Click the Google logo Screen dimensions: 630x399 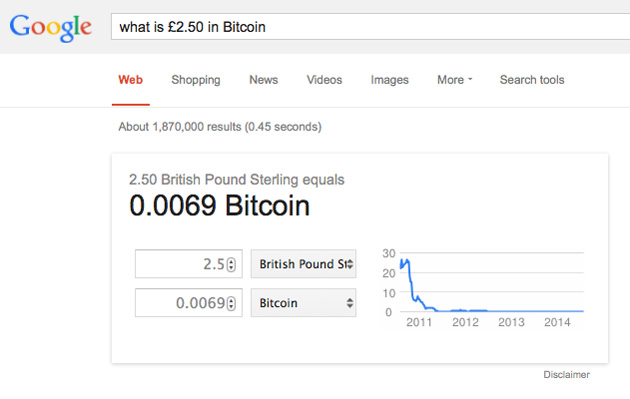point(51,28)
